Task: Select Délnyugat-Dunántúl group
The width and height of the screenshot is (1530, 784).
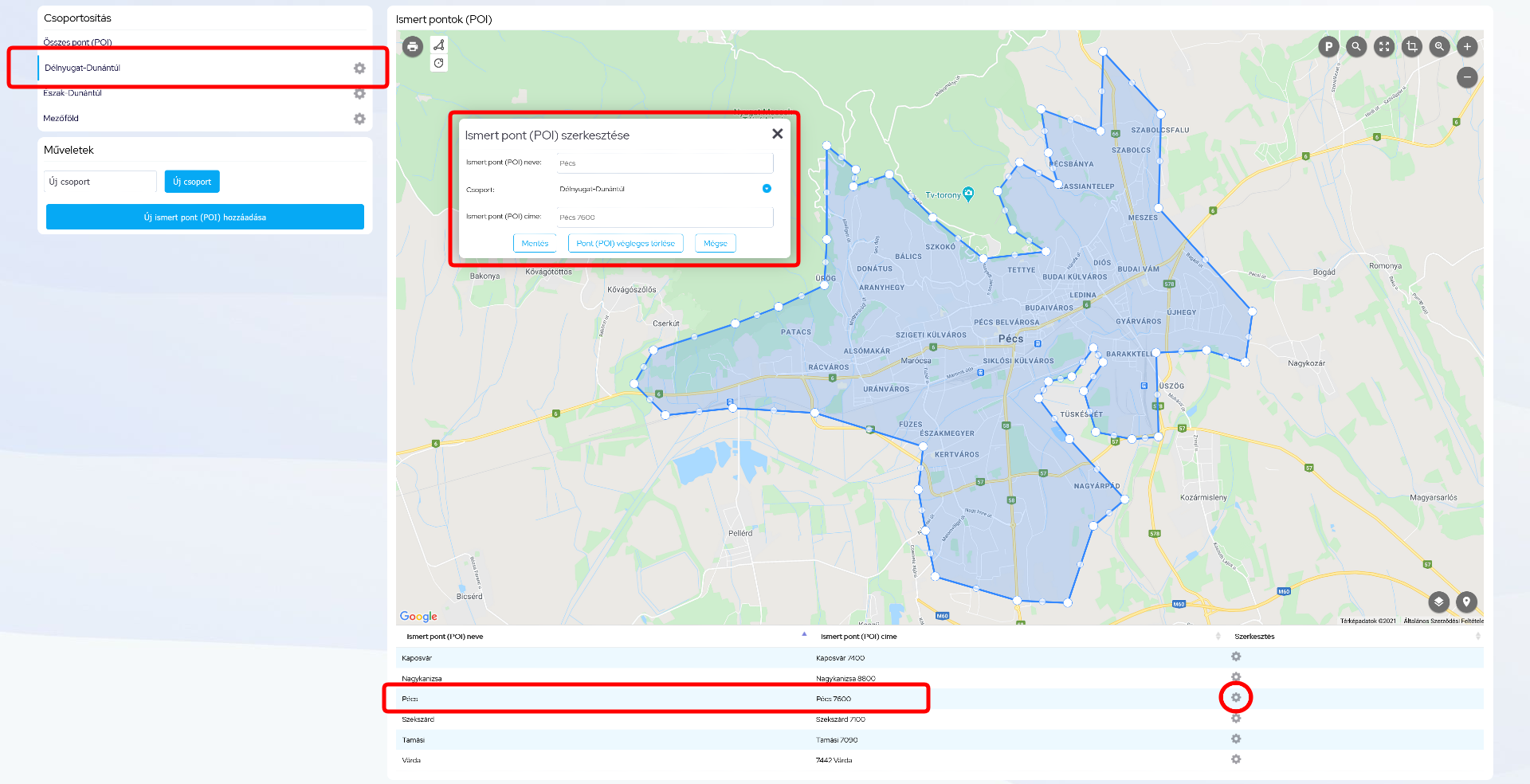Action: tap(83, 69)
